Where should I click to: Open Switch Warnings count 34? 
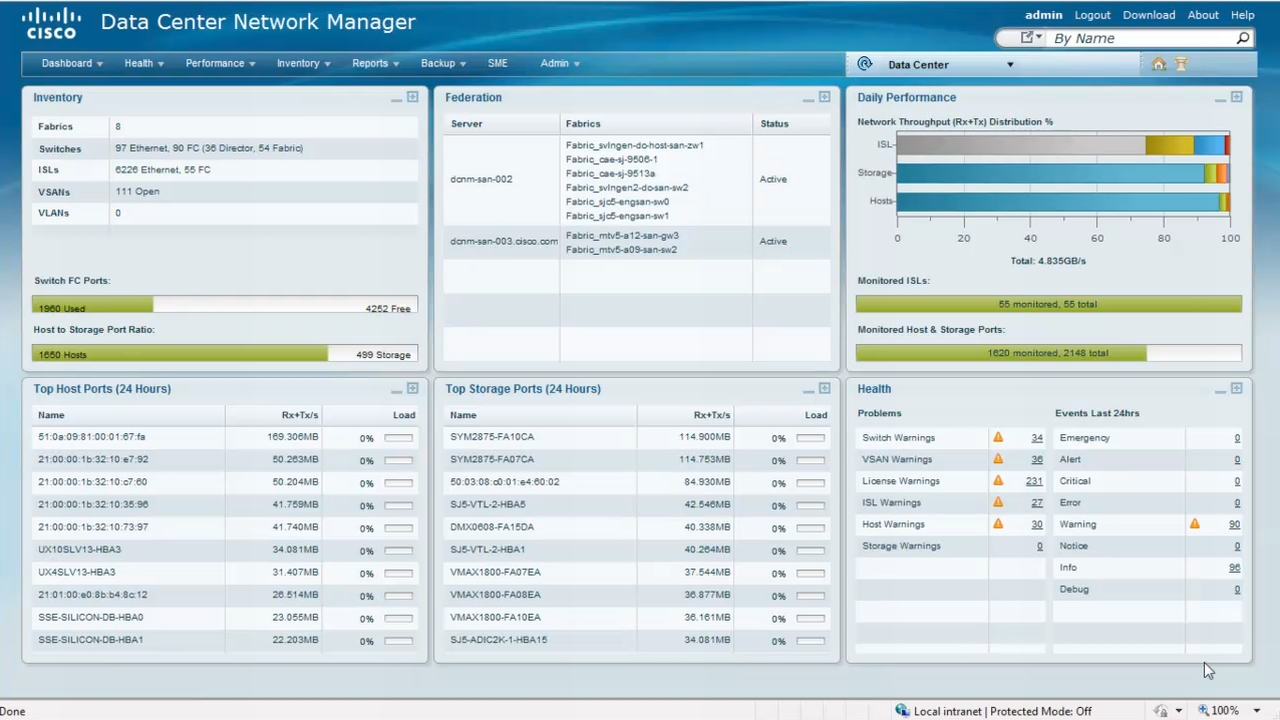coord(1037,438)
